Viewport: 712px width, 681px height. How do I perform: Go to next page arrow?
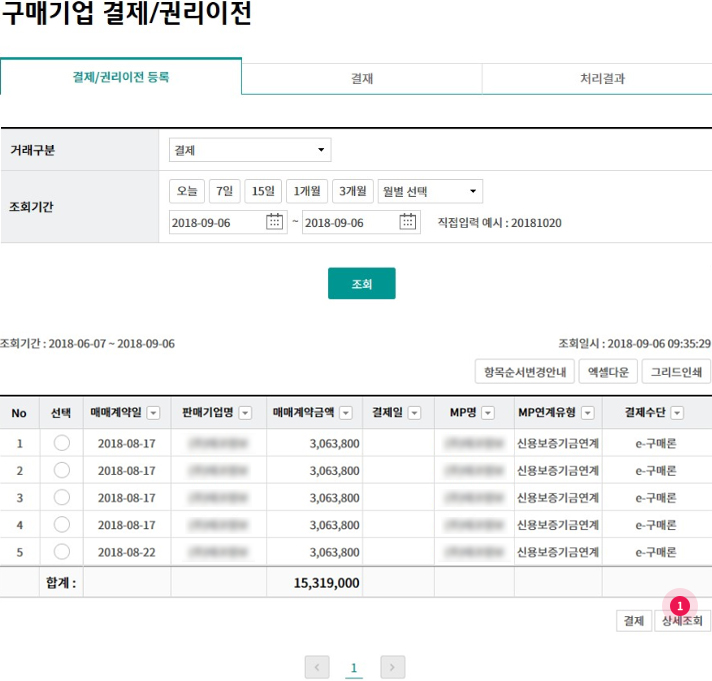(x=393, y=667)
